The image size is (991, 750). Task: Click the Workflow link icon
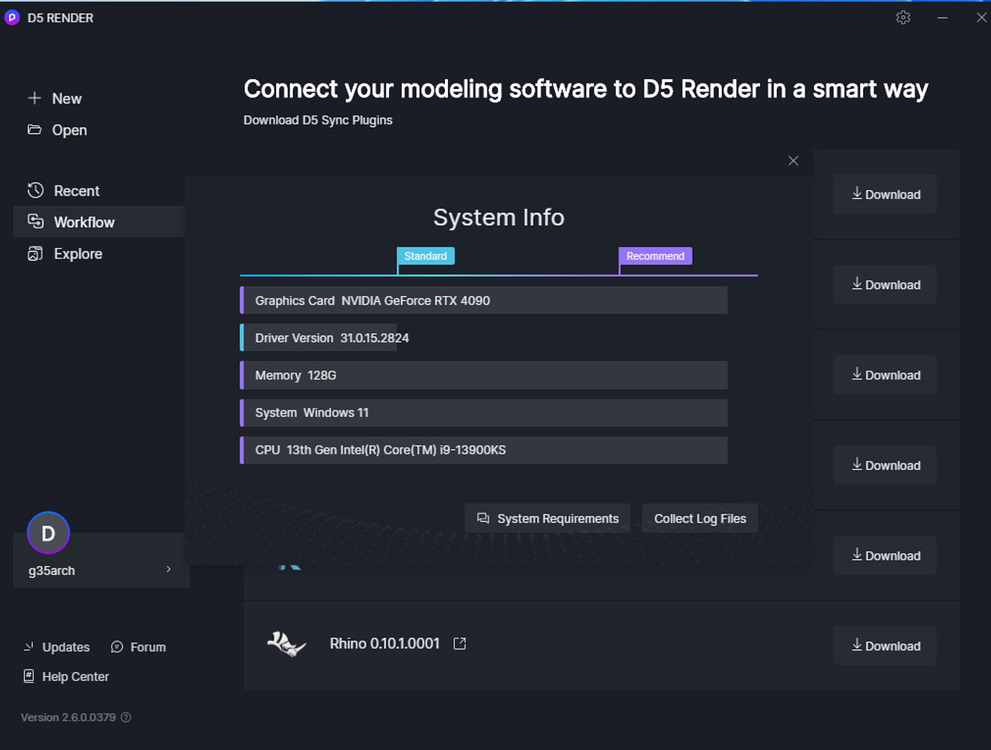pos(35,221)
